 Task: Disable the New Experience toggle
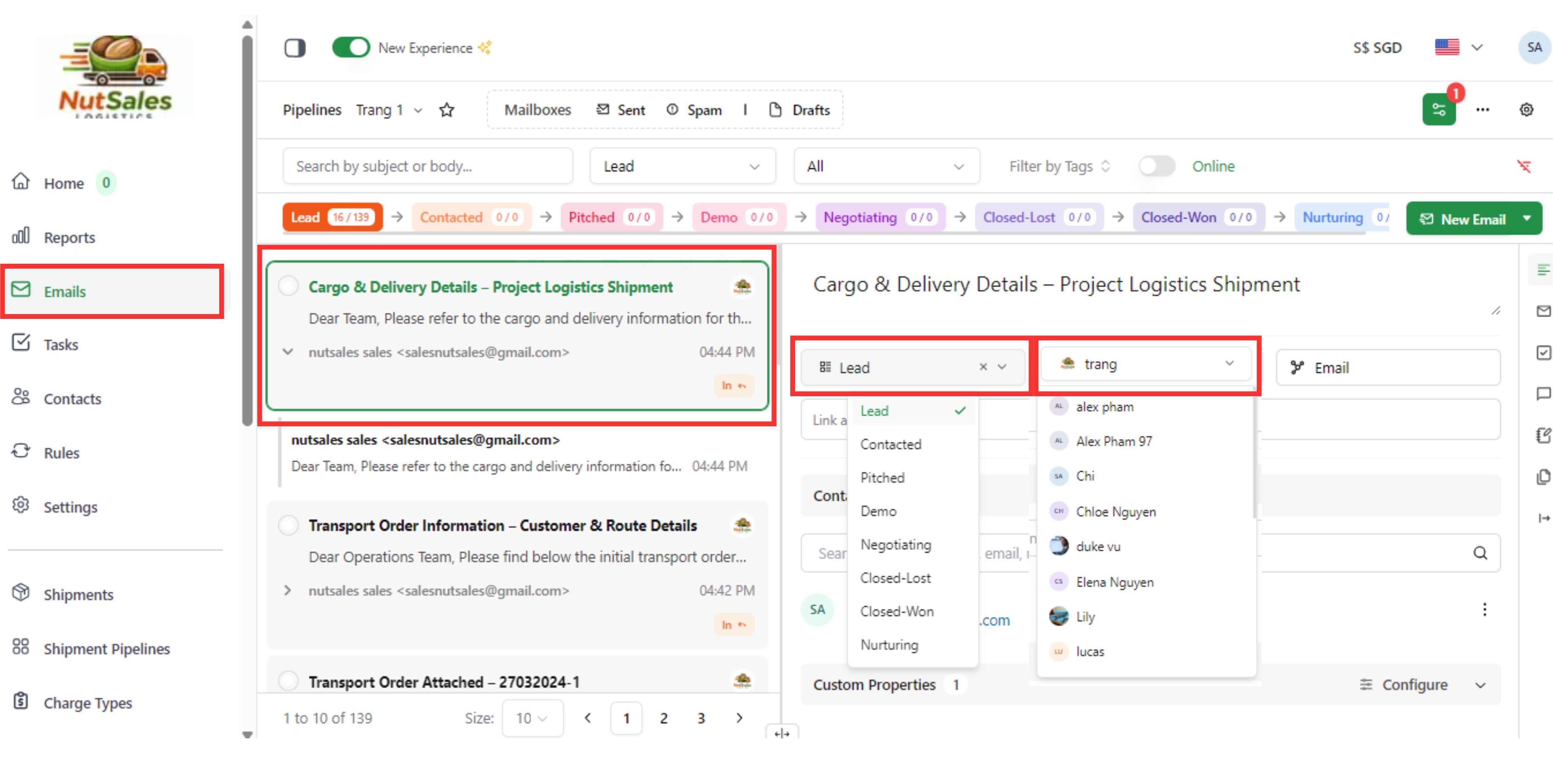click(351, 48)
